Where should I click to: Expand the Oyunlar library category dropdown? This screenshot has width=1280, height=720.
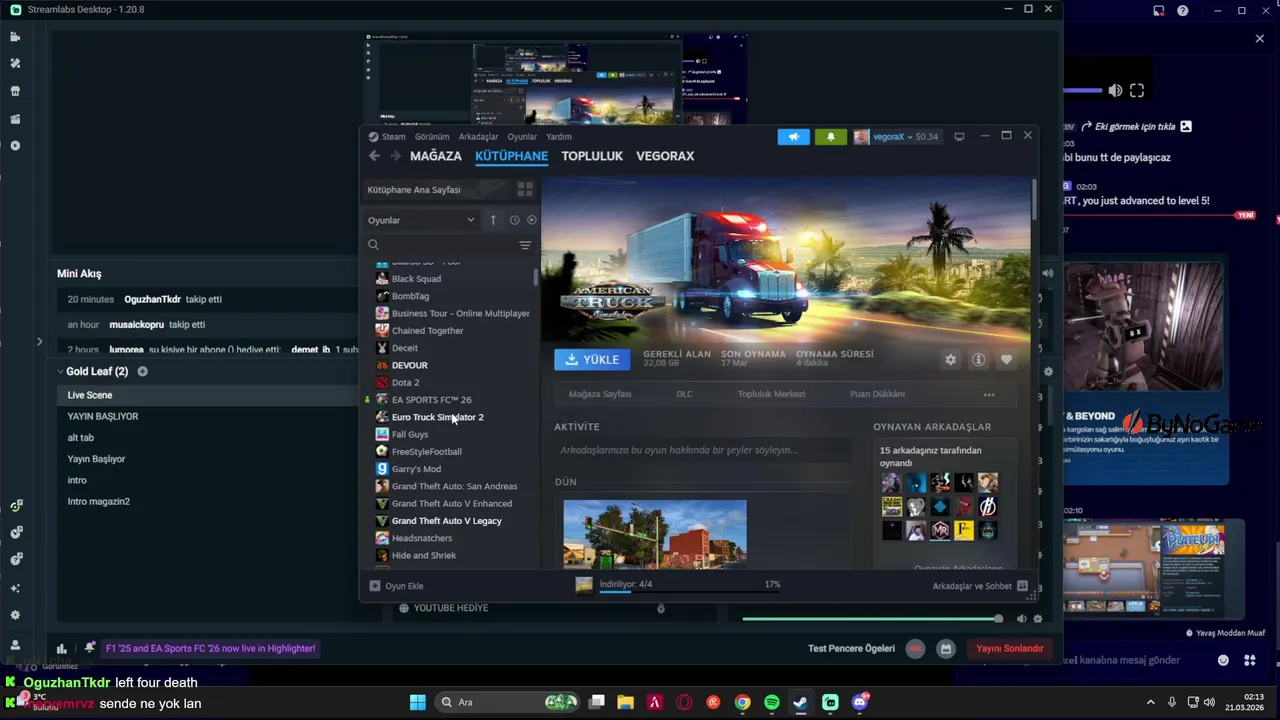click(421, 220)
